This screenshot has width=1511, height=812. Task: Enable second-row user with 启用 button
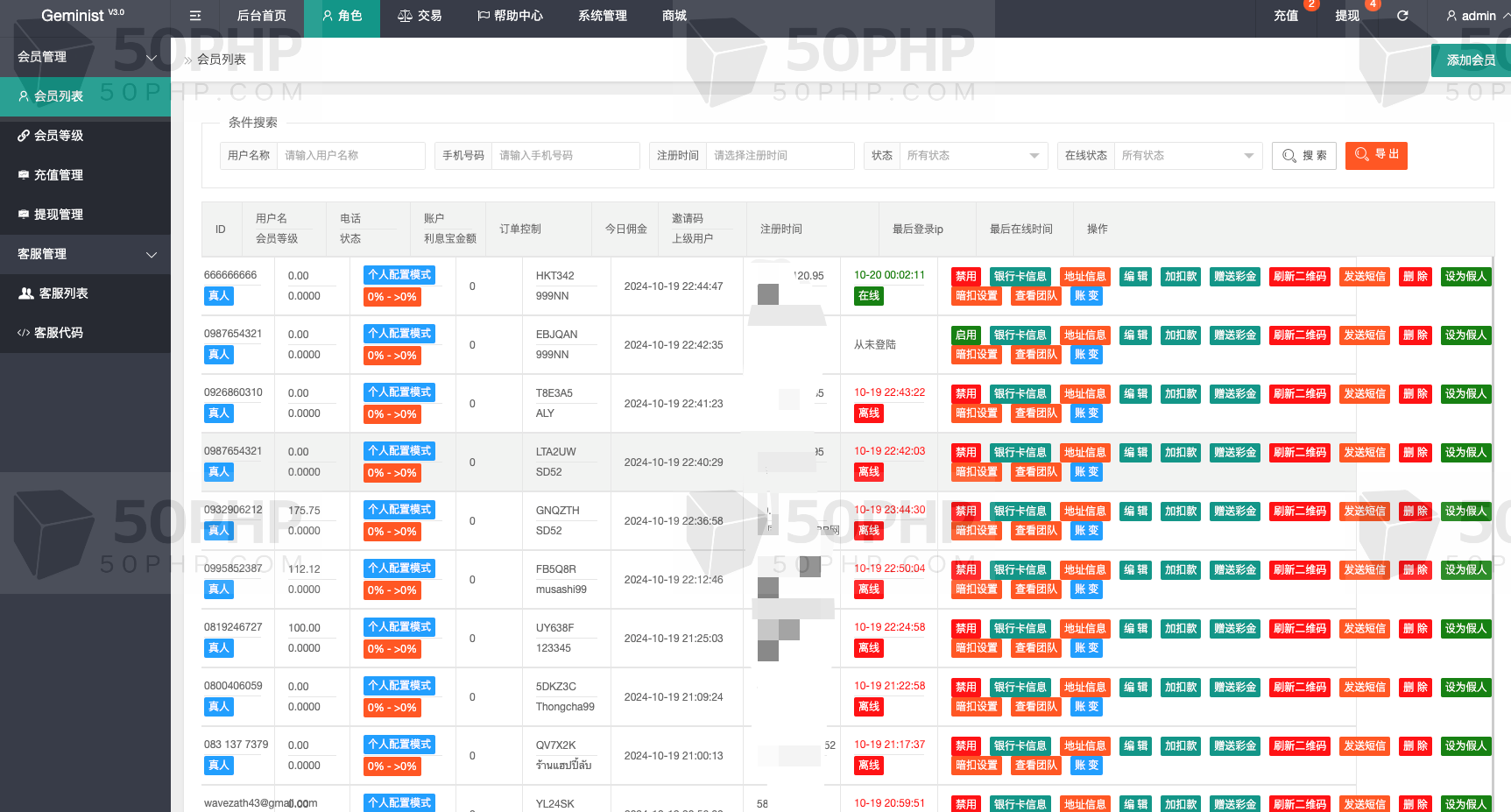click(965, 335)
